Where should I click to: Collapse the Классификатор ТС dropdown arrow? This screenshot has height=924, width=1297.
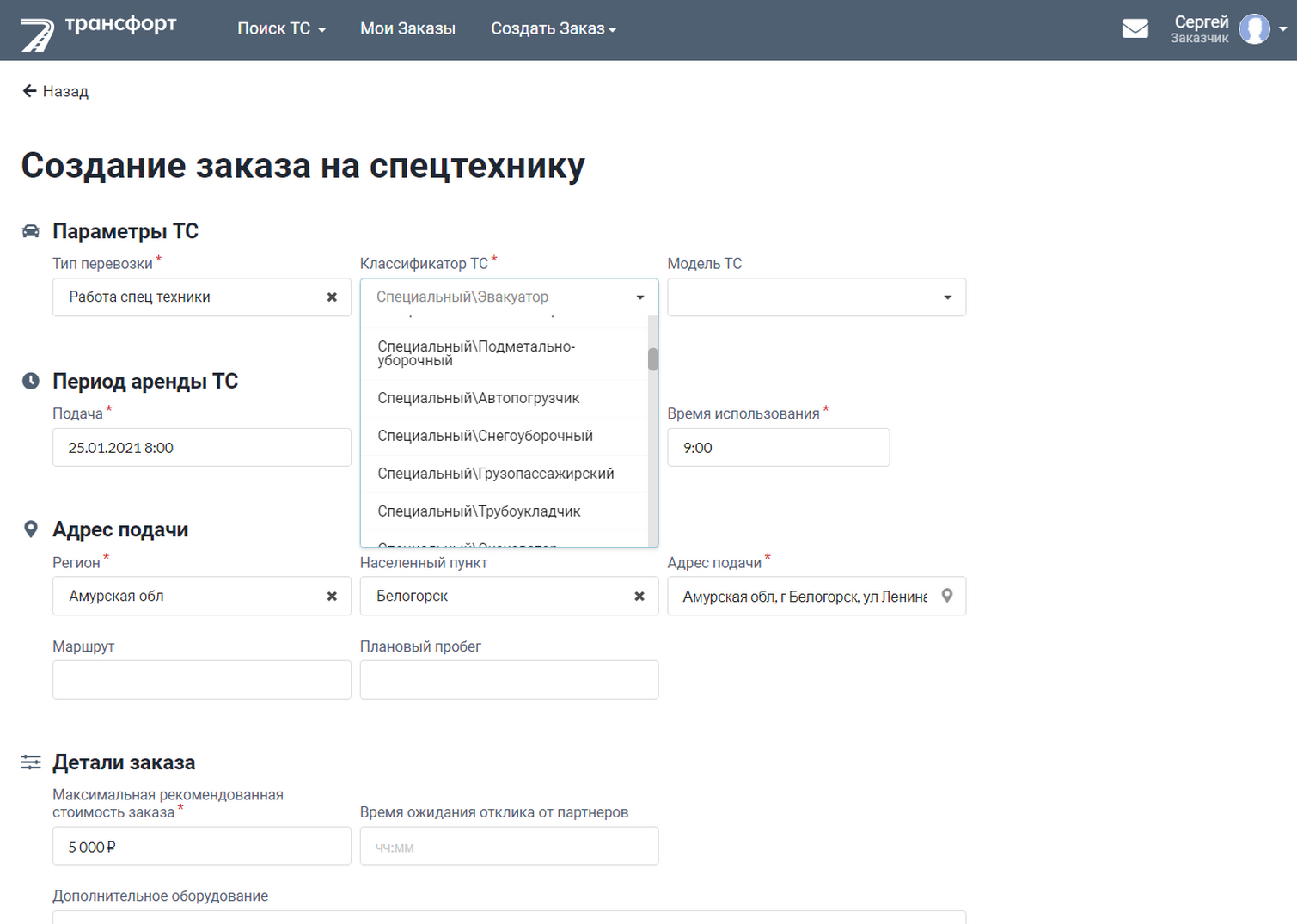point(640,297)
